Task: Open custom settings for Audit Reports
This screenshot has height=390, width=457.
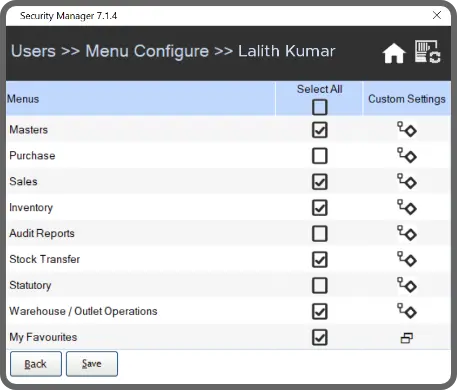Action: pyautogui.click(x=407, y=233)
